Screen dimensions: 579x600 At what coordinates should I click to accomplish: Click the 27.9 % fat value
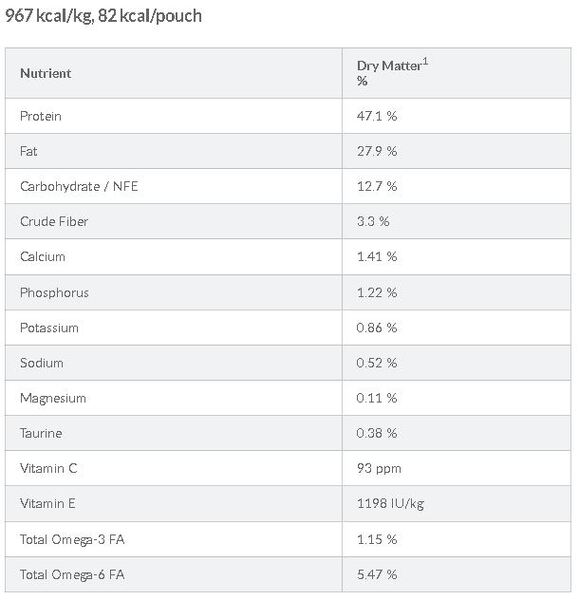point(377,151)
